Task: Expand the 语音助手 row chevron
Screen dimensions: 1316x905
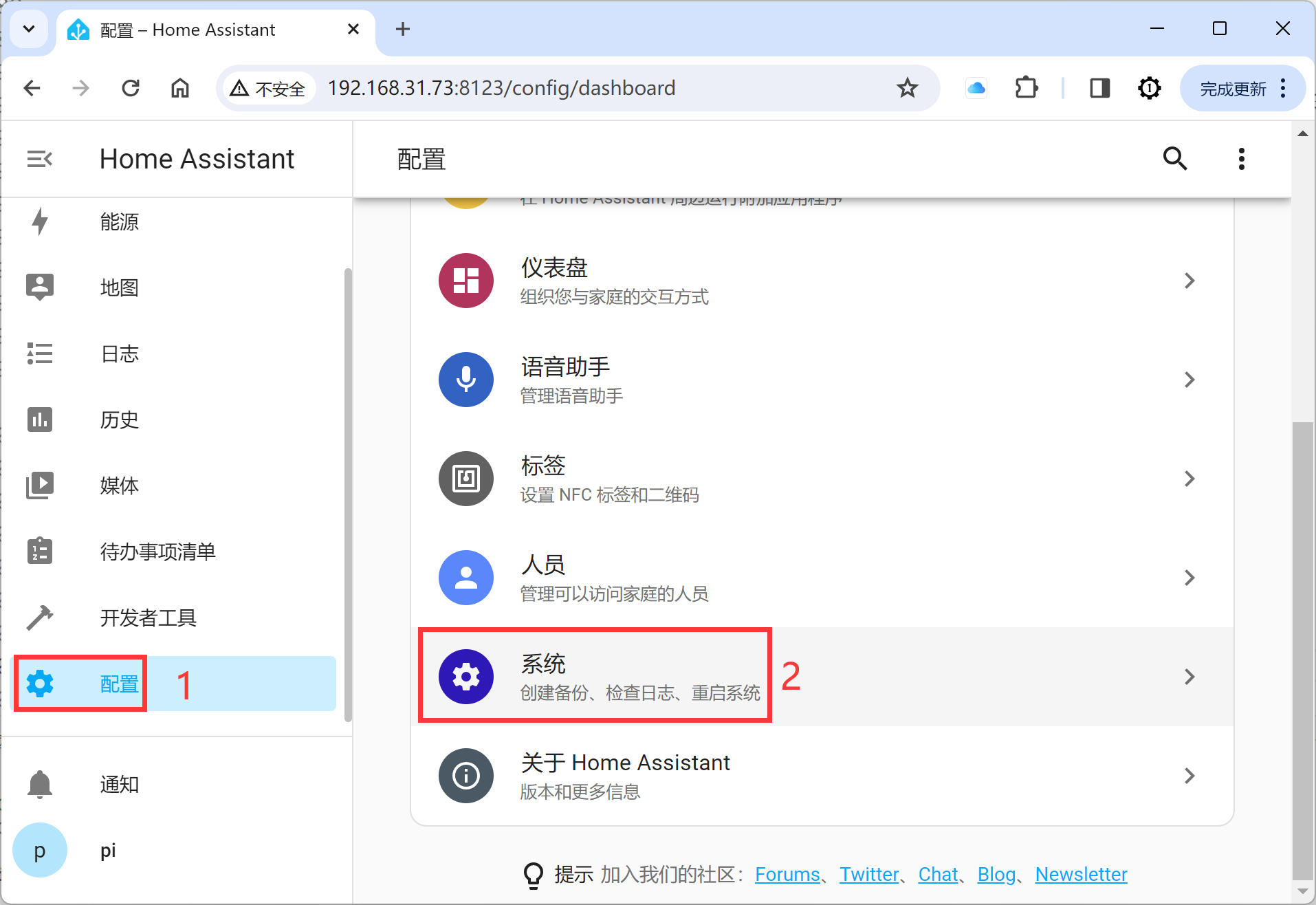Action: 1189,380
